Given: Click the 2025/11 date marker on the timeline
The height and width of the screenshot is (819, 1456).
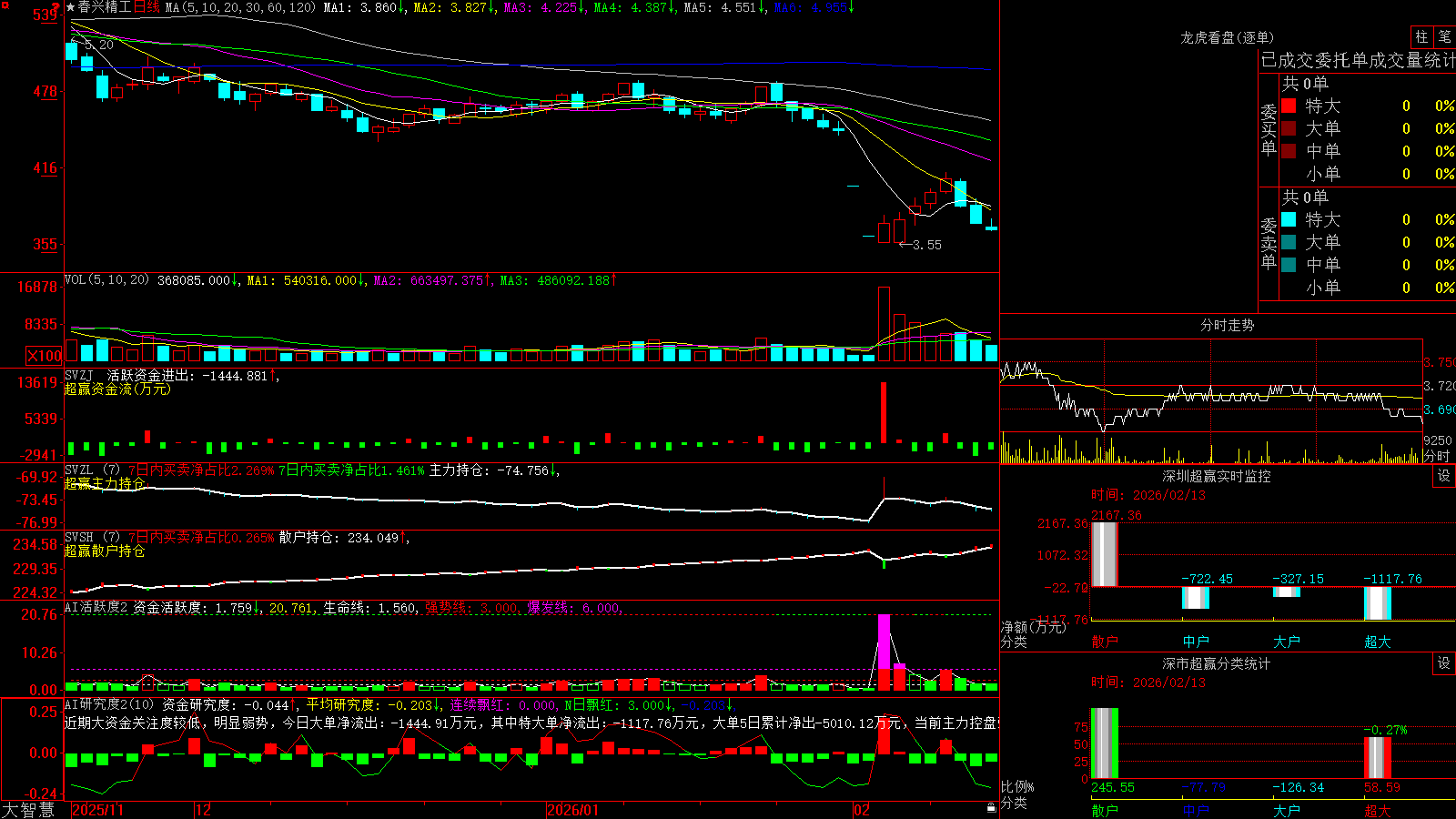Looking at the screenshot, I should [97, 810].
